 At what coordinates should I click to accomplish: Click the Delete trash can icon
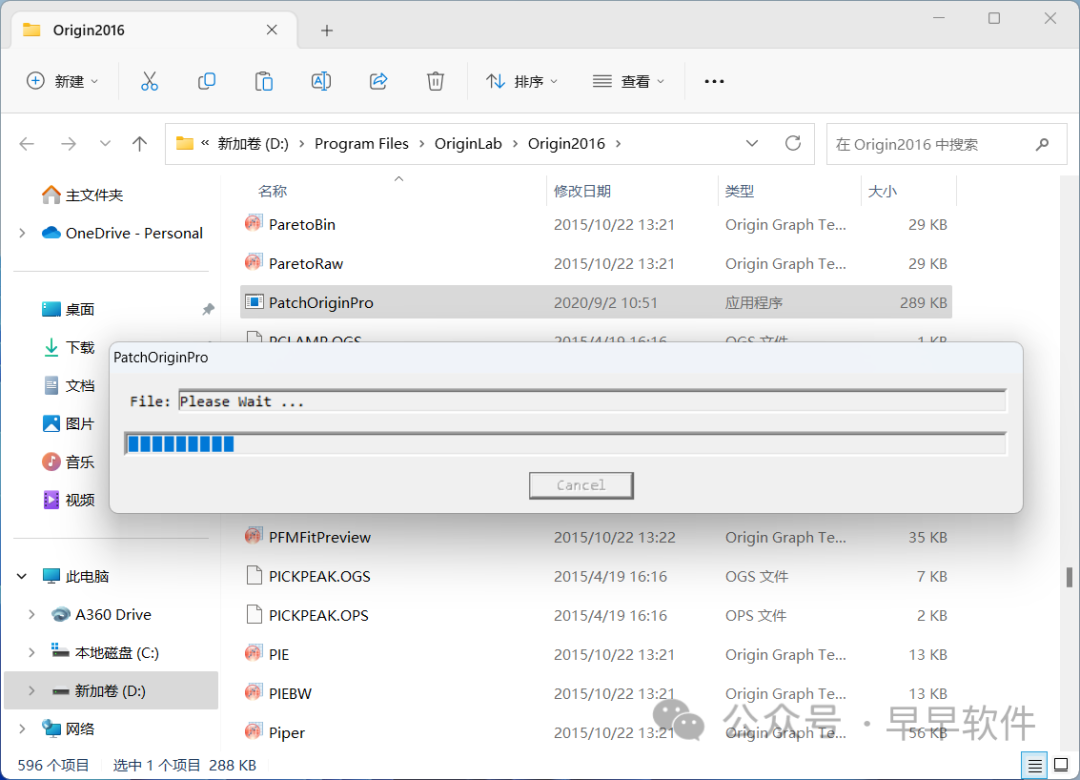pos(435,82)
